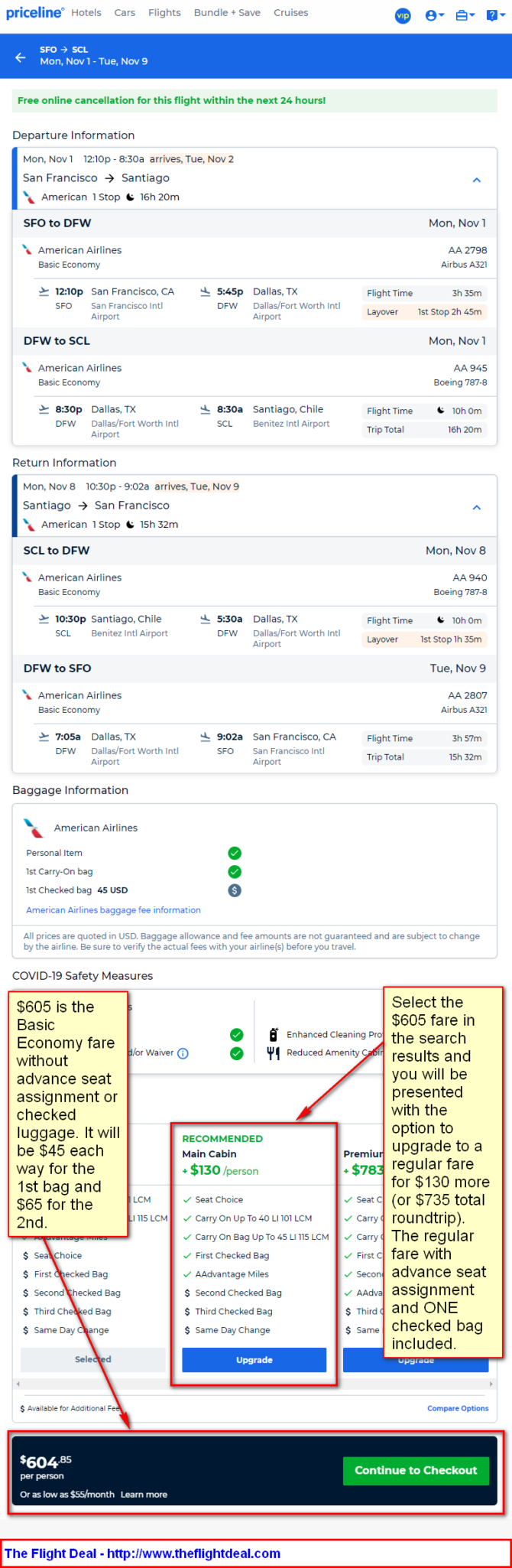Click the waiver info circle icon
The image size is (512, 1568).
(183, 1053)
